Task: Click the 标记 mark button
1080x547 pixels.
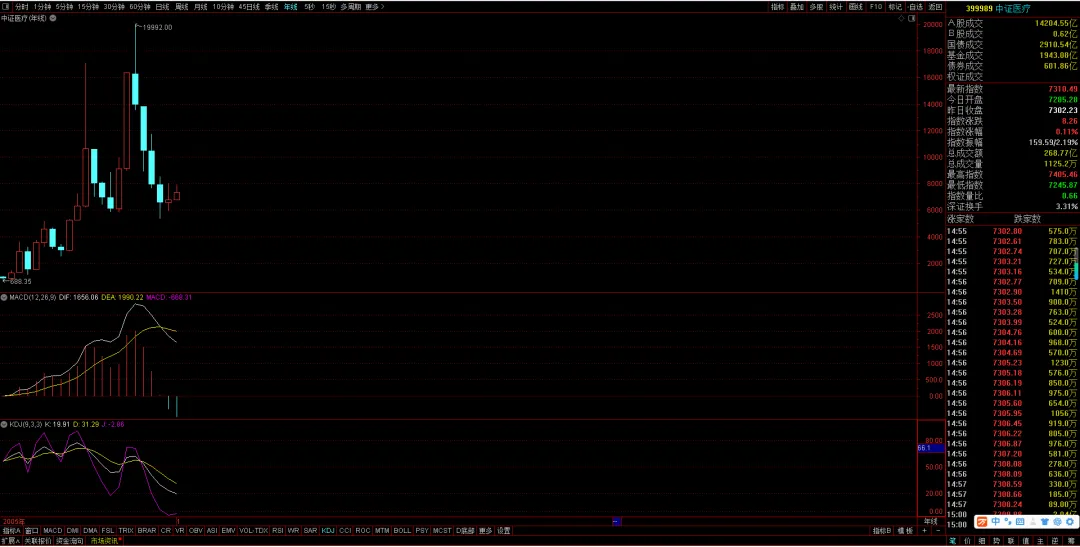Action: pos(895,7)
